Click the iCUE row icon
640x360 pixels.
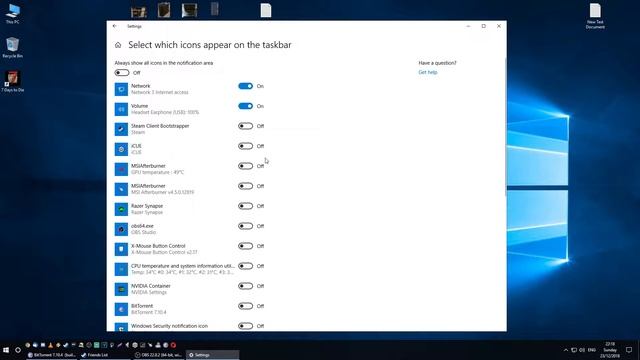pyautogui.click(x=121, y=149)
